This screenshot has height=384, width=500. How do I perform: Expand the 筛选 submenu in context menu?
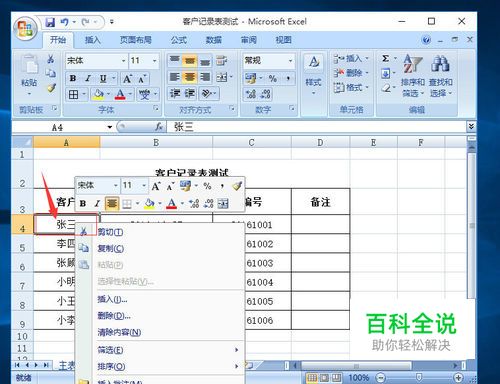click(x=160, y=350)
